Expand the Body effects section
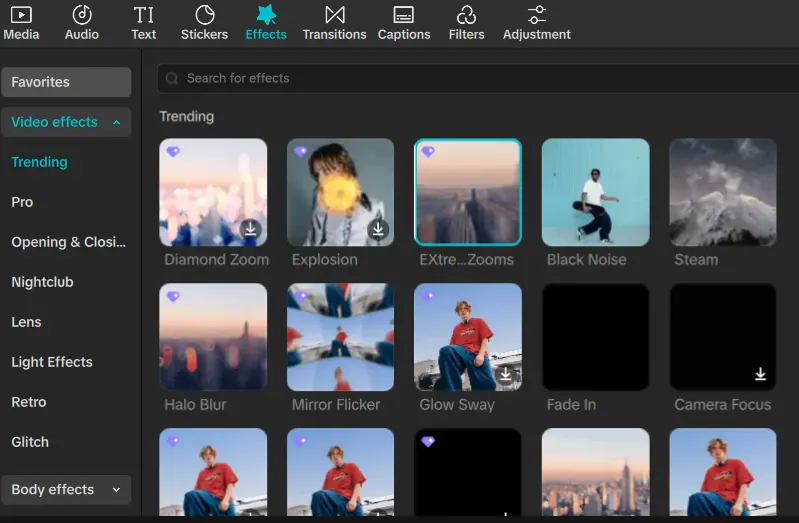This screenshot has width=799, height=523. click(116, 489)
